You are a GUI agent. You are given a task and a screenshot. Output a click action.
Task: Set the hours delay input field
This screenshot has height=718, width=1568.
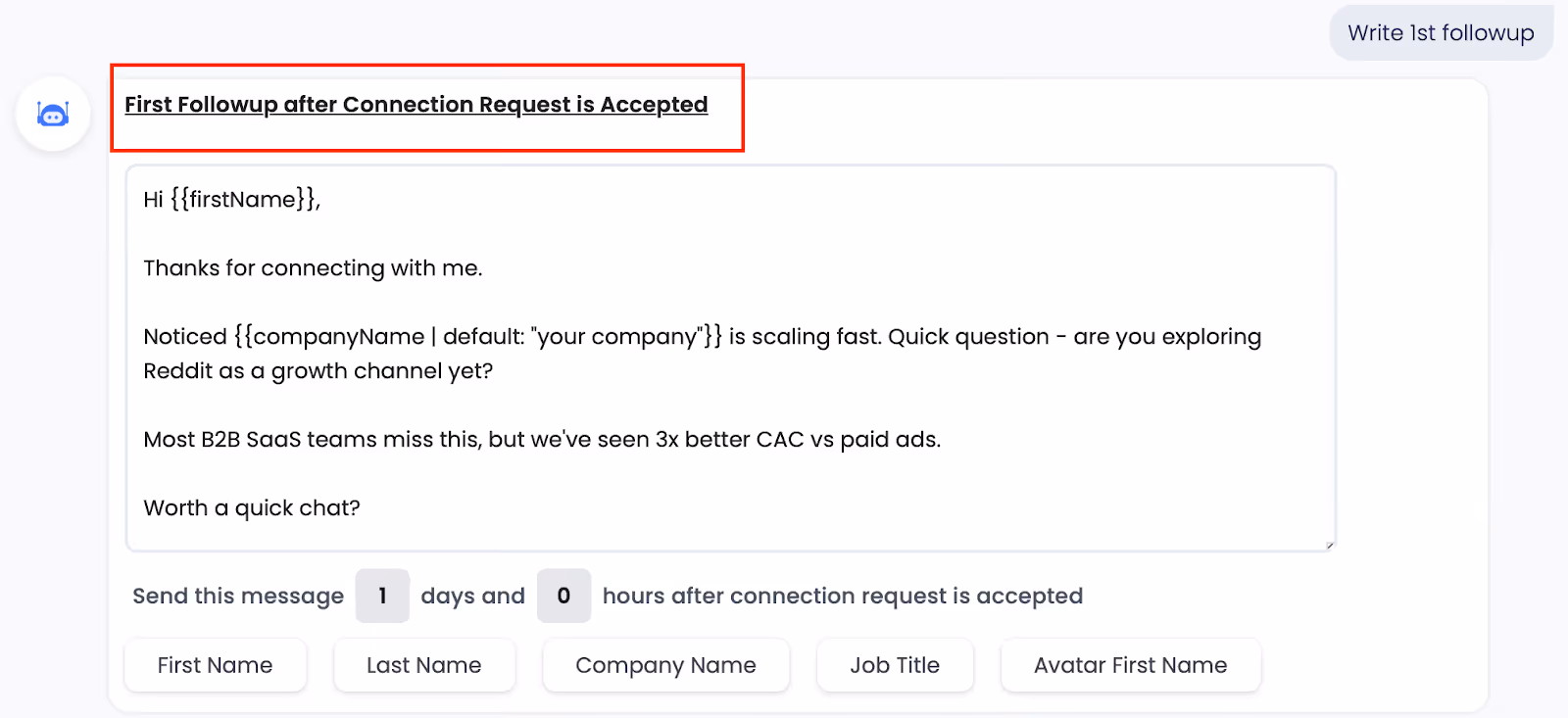[563, 596]
